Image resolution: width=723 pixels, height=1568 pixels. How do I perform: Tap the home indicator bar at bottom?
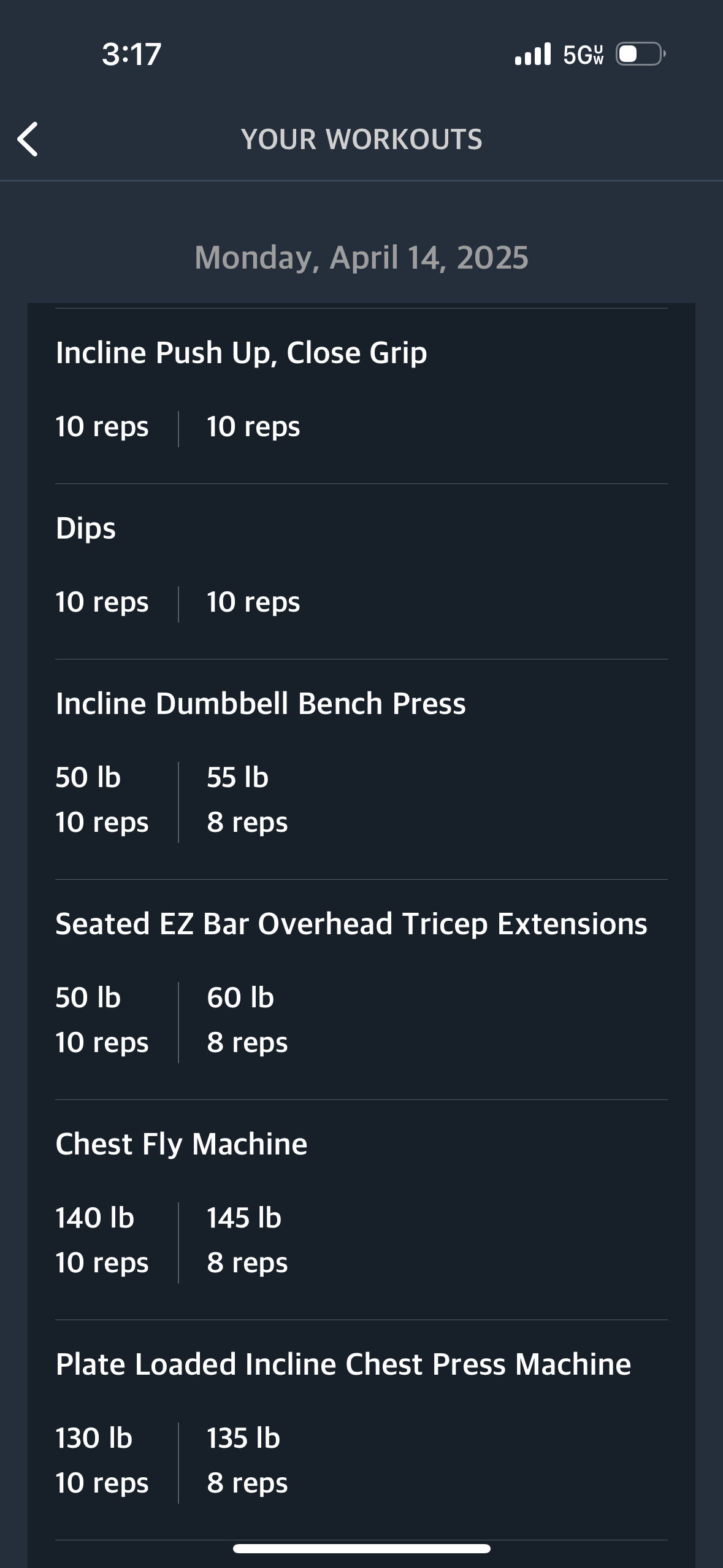click(x=362, y=1548)
